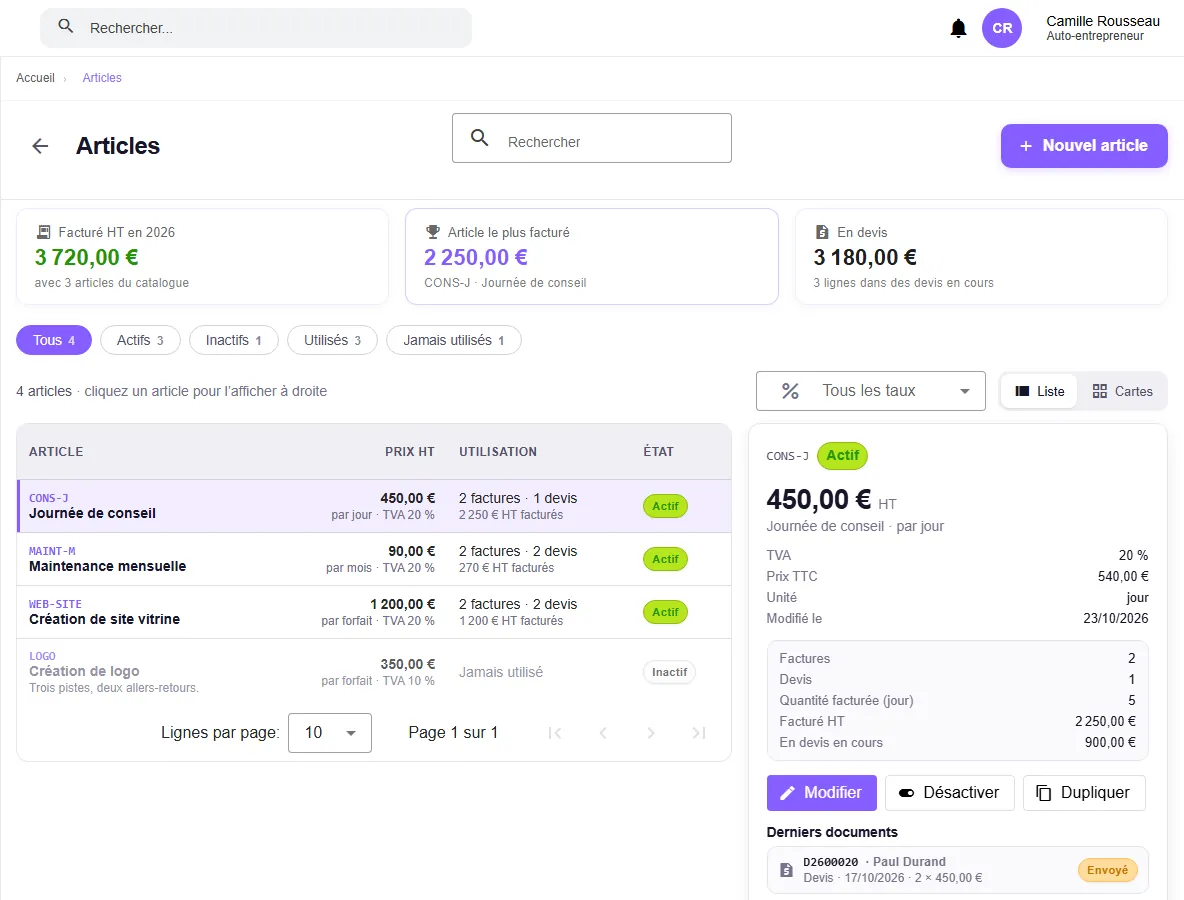Select the Tous filter chip

[x=54, y=341]
